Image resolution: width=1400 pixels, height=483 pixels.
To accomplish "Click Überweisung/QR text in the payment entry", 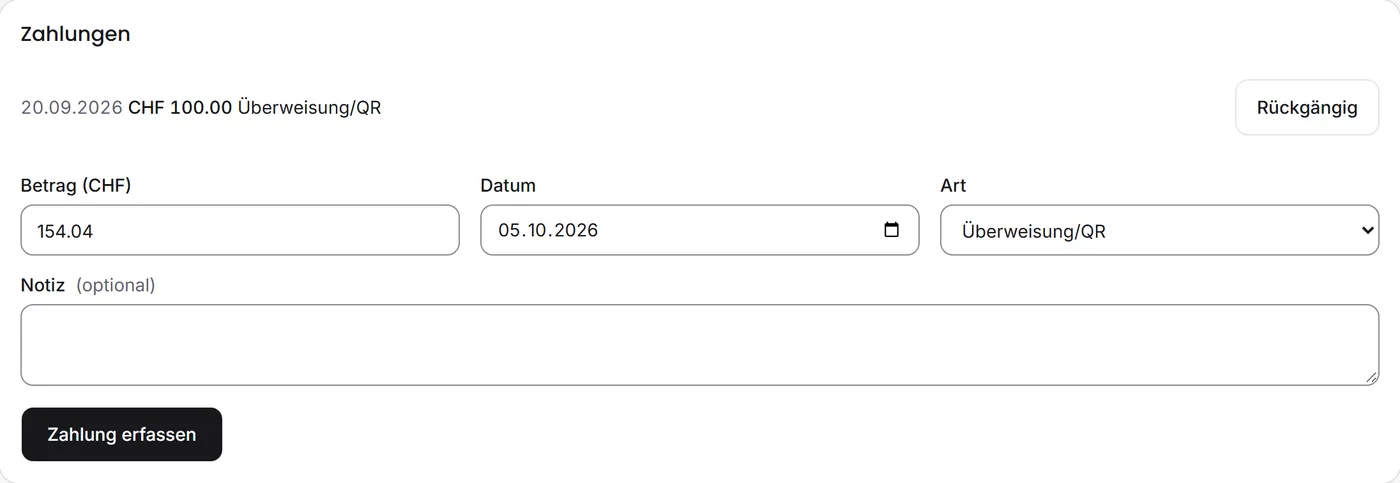I will tap(309, 107).
